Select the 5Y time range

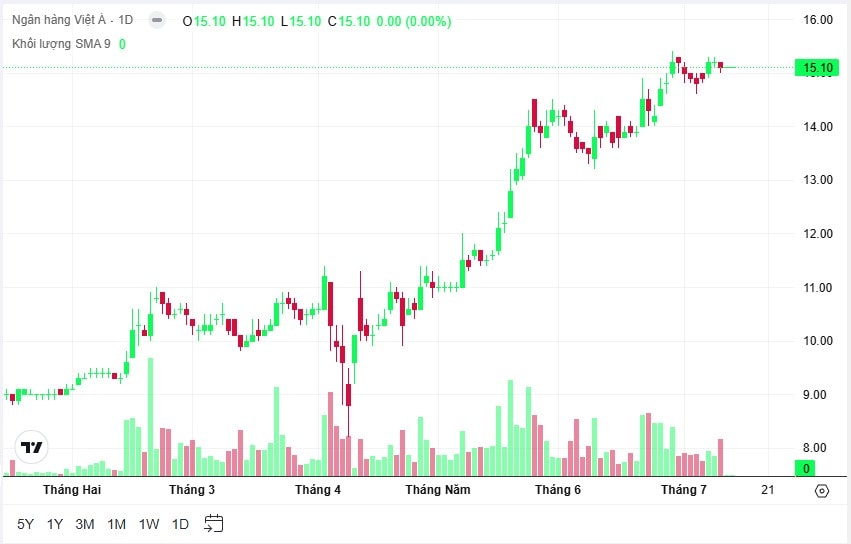click(x=25, y=524)
